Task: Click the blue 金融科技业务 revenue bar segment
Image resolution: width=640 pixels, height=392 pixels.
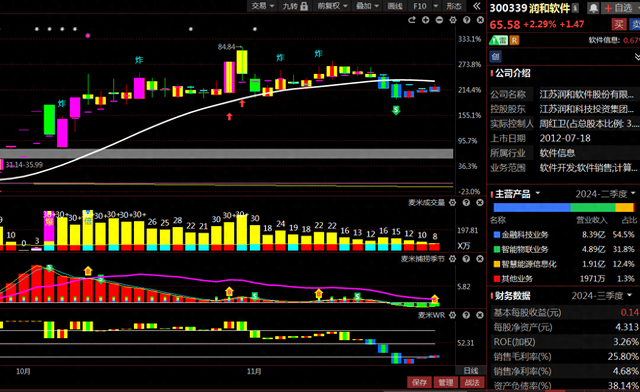Action: coord(532,207)
